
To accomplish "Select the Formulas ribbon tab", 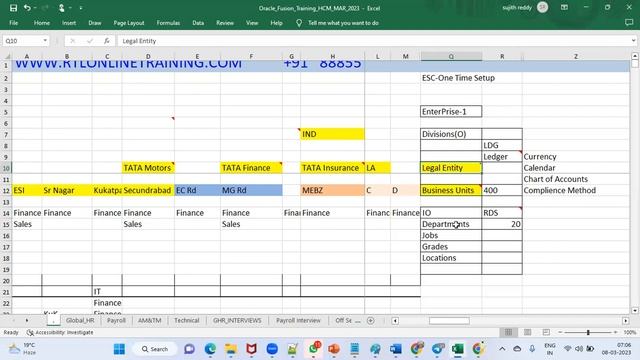I will coord(168,23).
